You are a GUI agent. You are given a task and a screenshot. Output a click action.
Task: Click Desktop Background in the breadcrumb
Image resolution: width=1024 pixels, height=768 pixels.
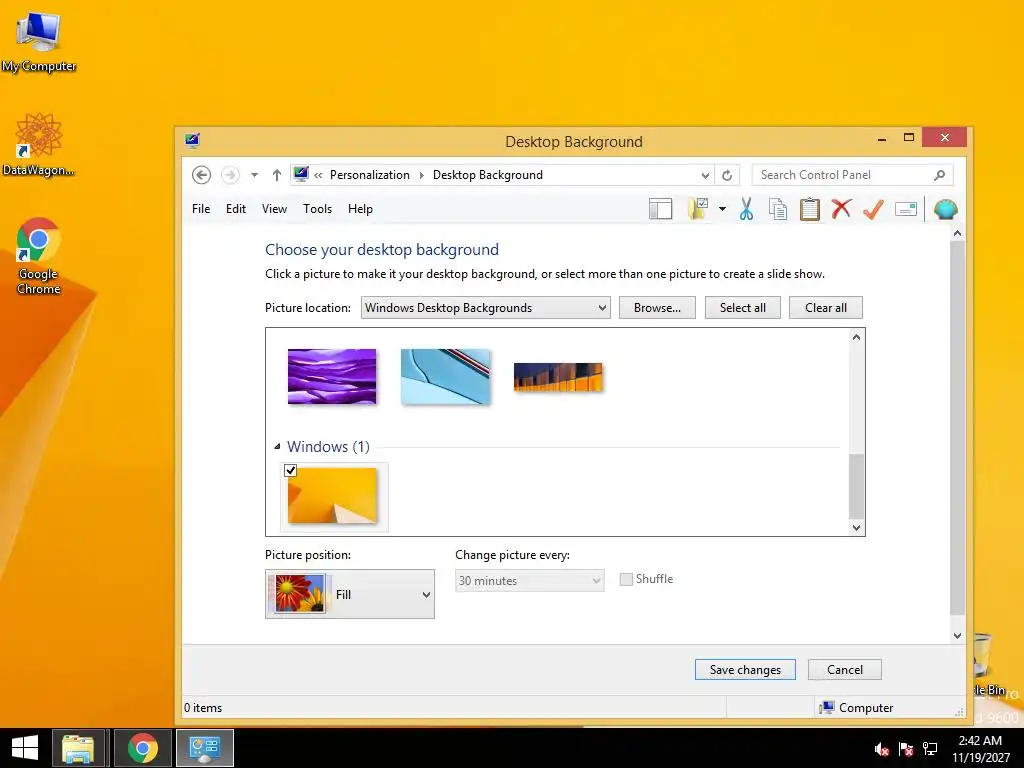click(488, 175)
